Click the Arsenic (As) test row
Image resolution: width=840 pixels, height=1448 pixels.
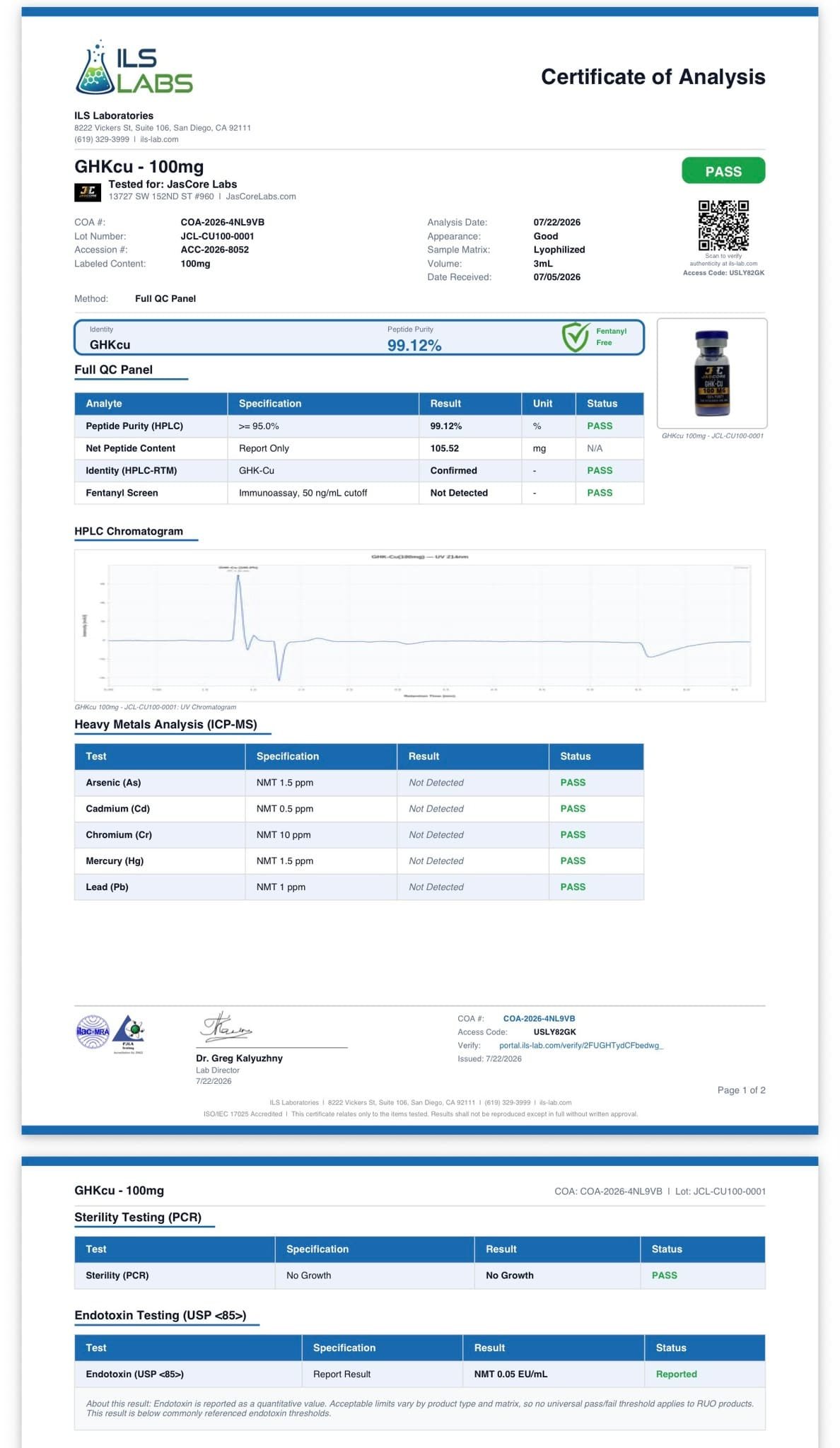click(x=359, y=783)
